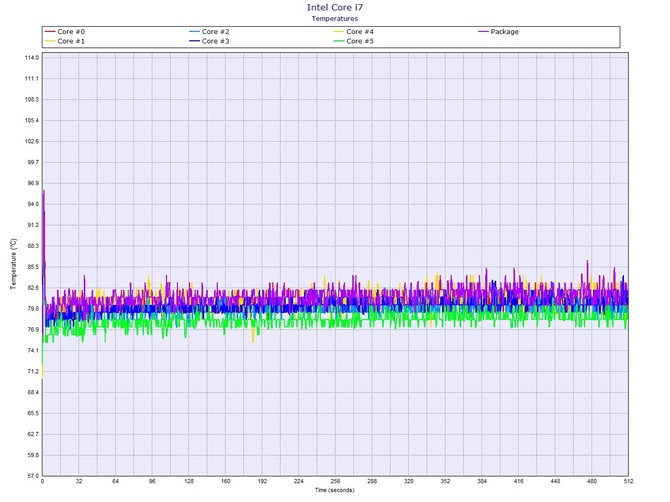Screen dimensions: 670x502
Task: Click the 384 x-axis tick label
Action: (482, 481)
